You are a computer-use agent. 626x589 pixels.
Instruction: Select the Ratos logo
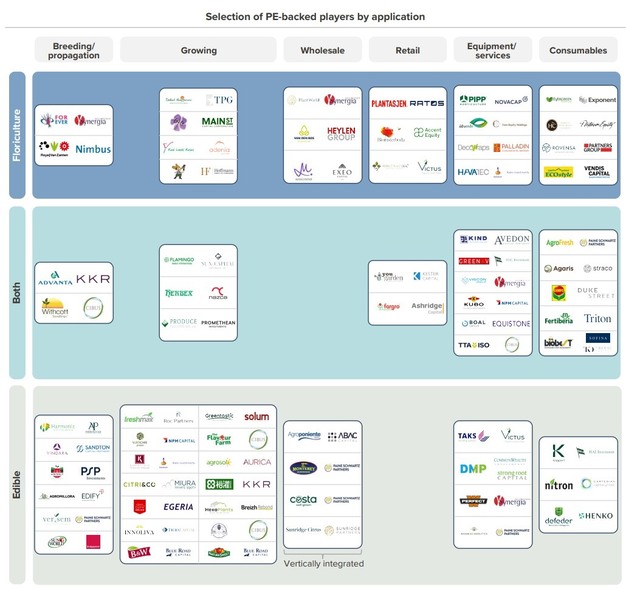427,103
